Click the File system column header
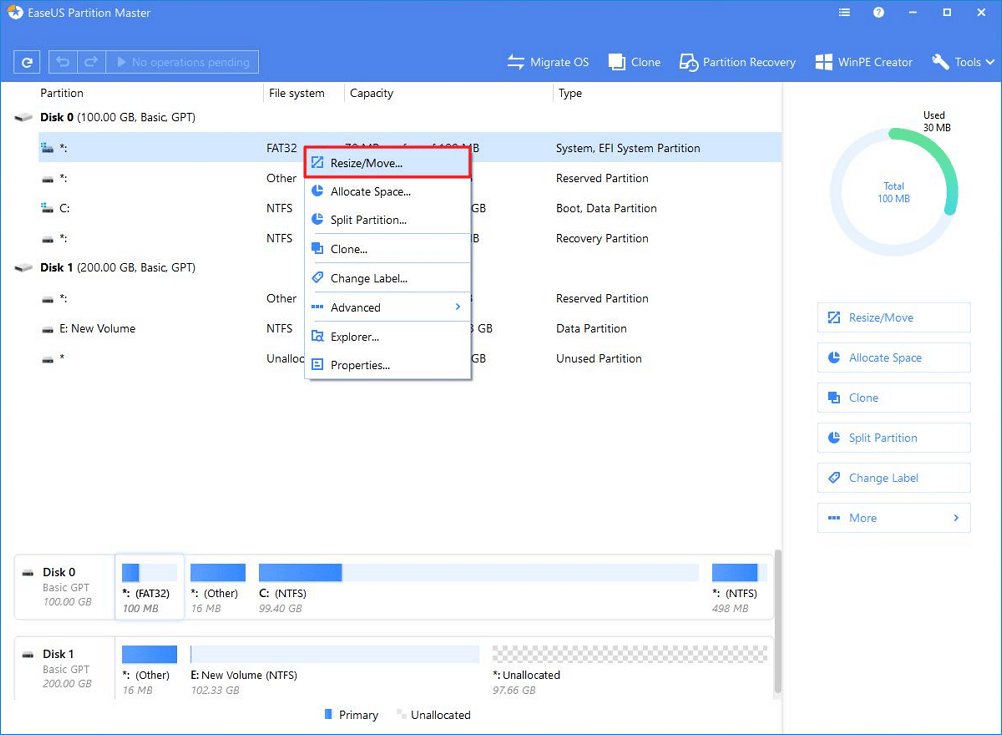1002x735 pixels. tap(297, 93)
